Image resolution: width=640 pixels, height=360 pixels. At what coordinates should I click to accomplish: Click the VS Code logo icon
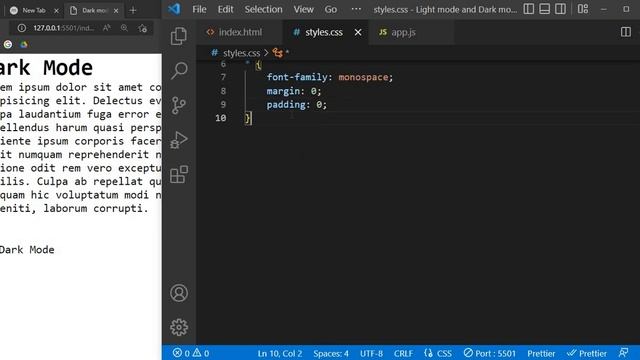[x=174, y=9]
